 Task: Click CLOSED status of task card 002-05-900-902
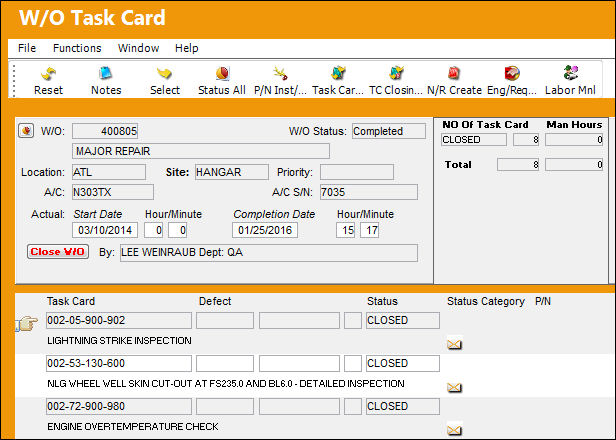click(x=403, y=321)
